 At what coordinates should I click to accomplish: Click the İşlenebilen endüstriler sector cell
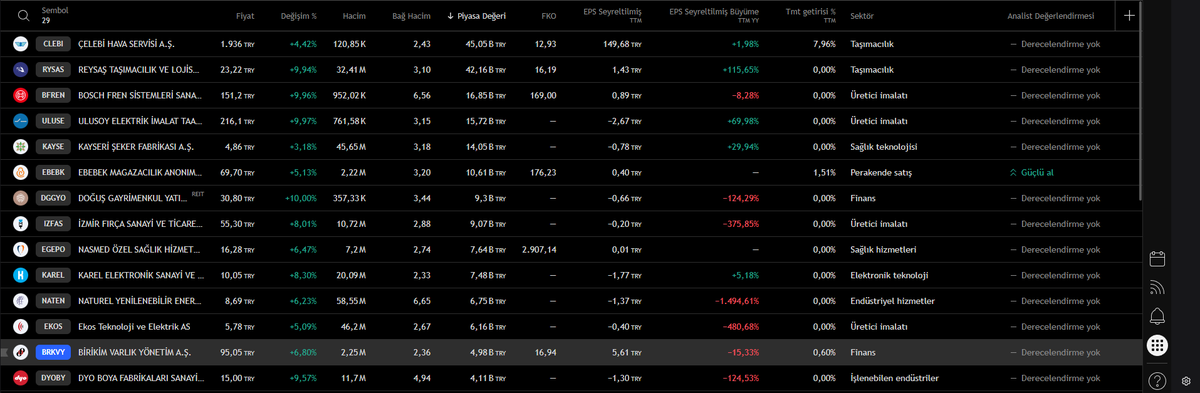click(894, 378)
